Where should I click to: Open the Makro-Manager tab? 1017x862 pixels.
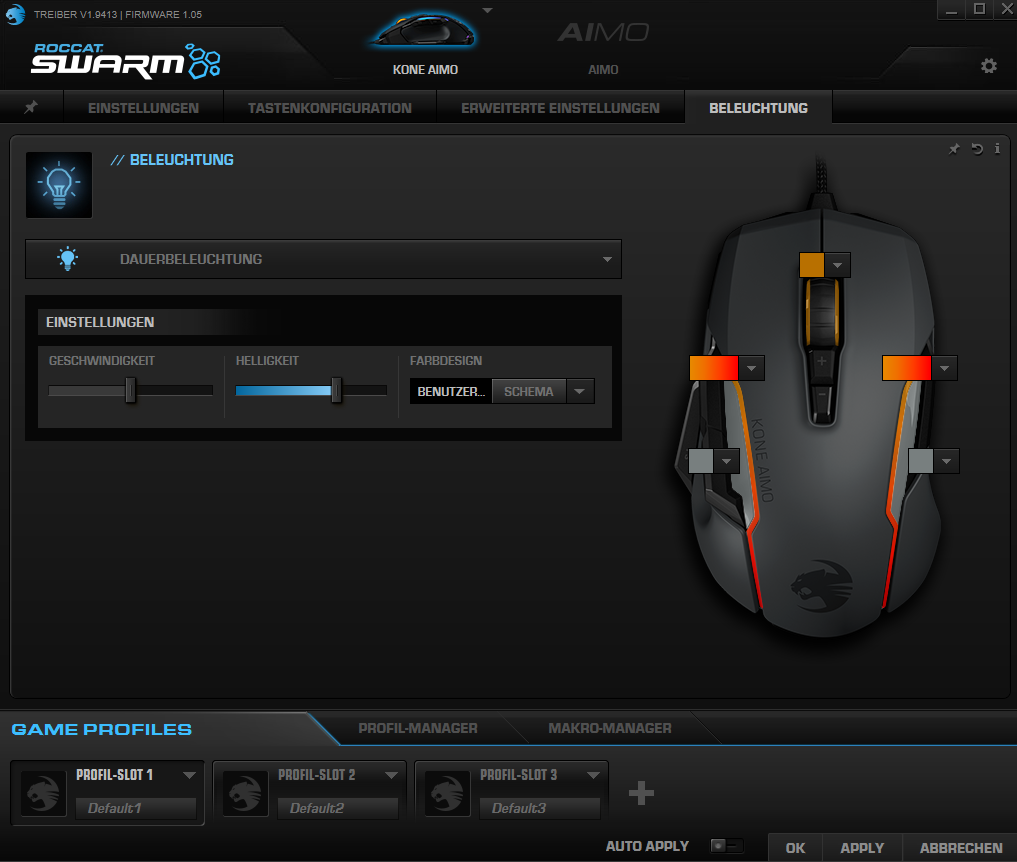coord(610,728)
